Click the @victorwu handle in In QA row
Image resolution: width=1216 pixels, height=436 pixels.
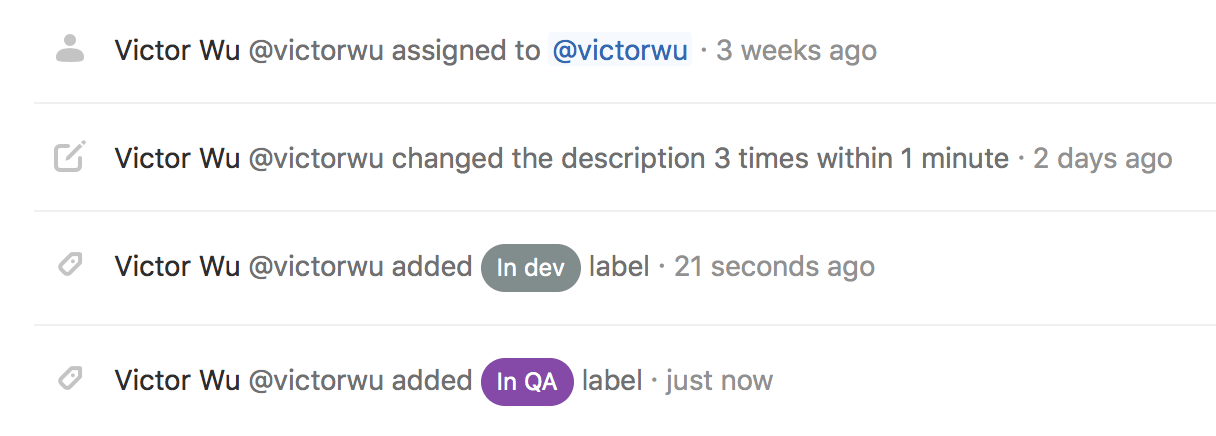(316, 380)
